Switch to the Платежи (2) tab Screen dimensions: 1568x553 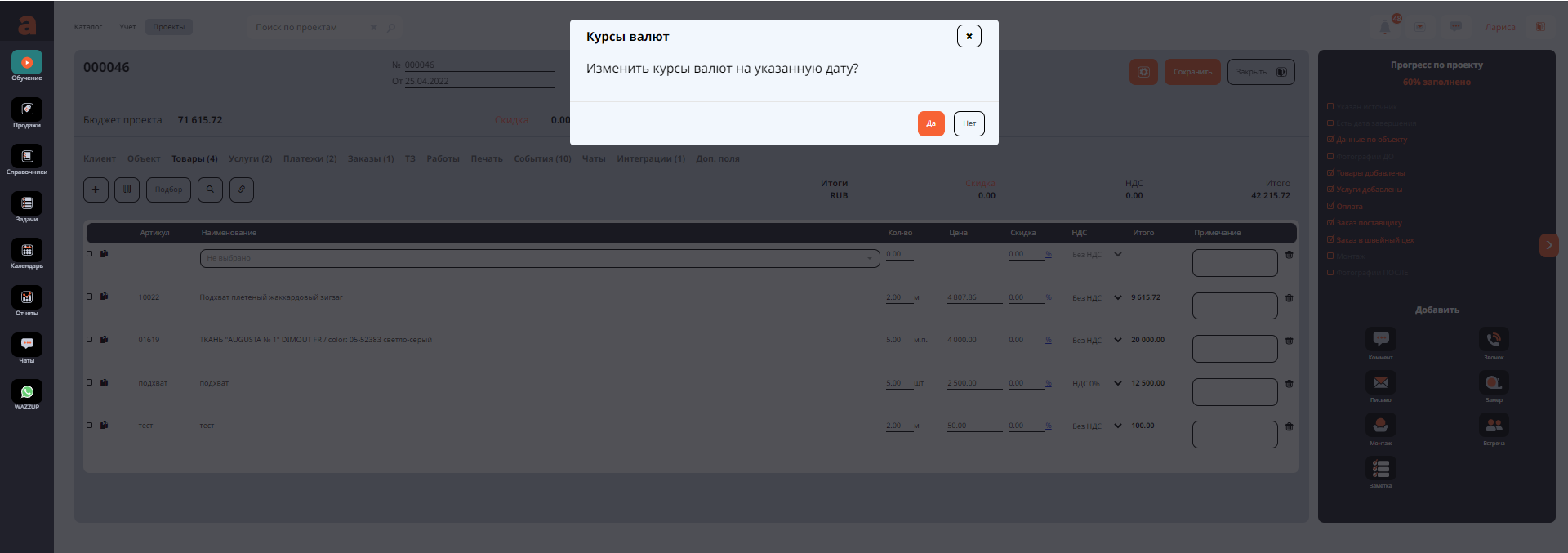[310, 158]
